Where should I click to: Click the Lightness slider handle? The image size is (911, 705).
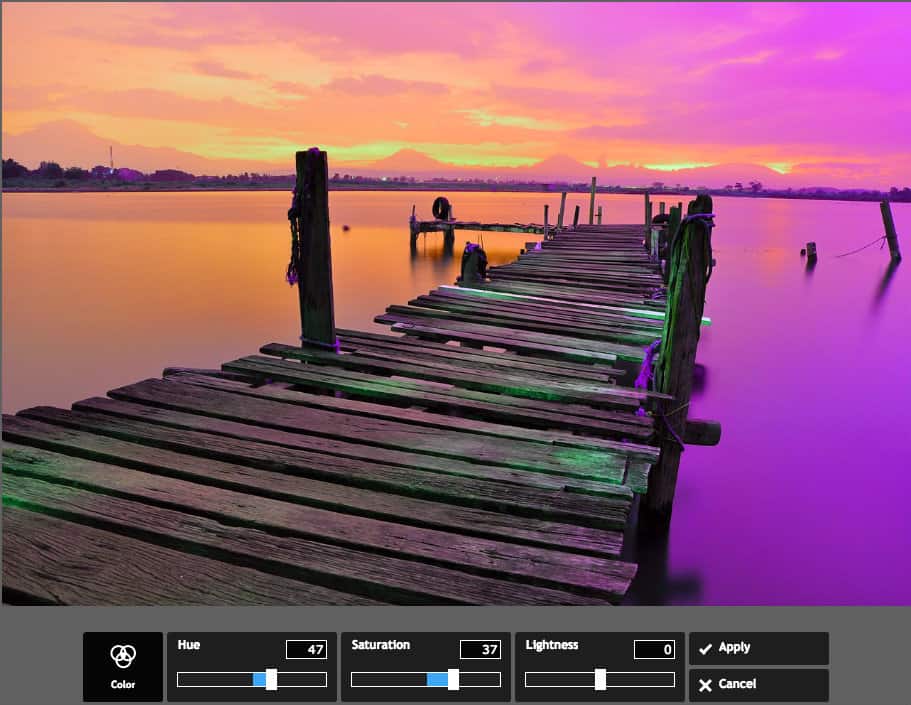(x=600, y=680)
